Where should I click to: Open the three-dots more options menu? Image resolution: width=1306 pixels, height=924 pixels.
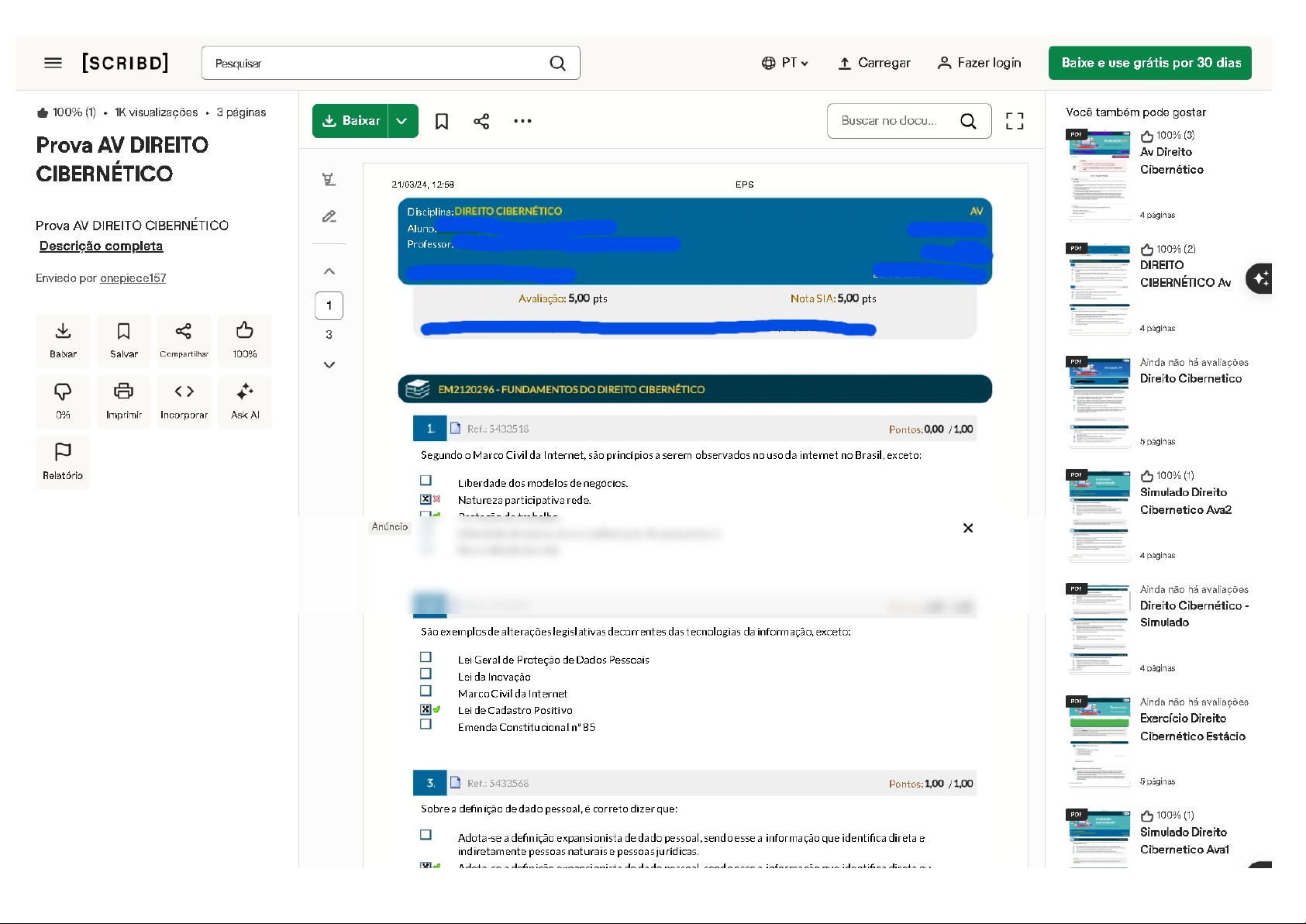pyautogui.click(x=522, y=121)
